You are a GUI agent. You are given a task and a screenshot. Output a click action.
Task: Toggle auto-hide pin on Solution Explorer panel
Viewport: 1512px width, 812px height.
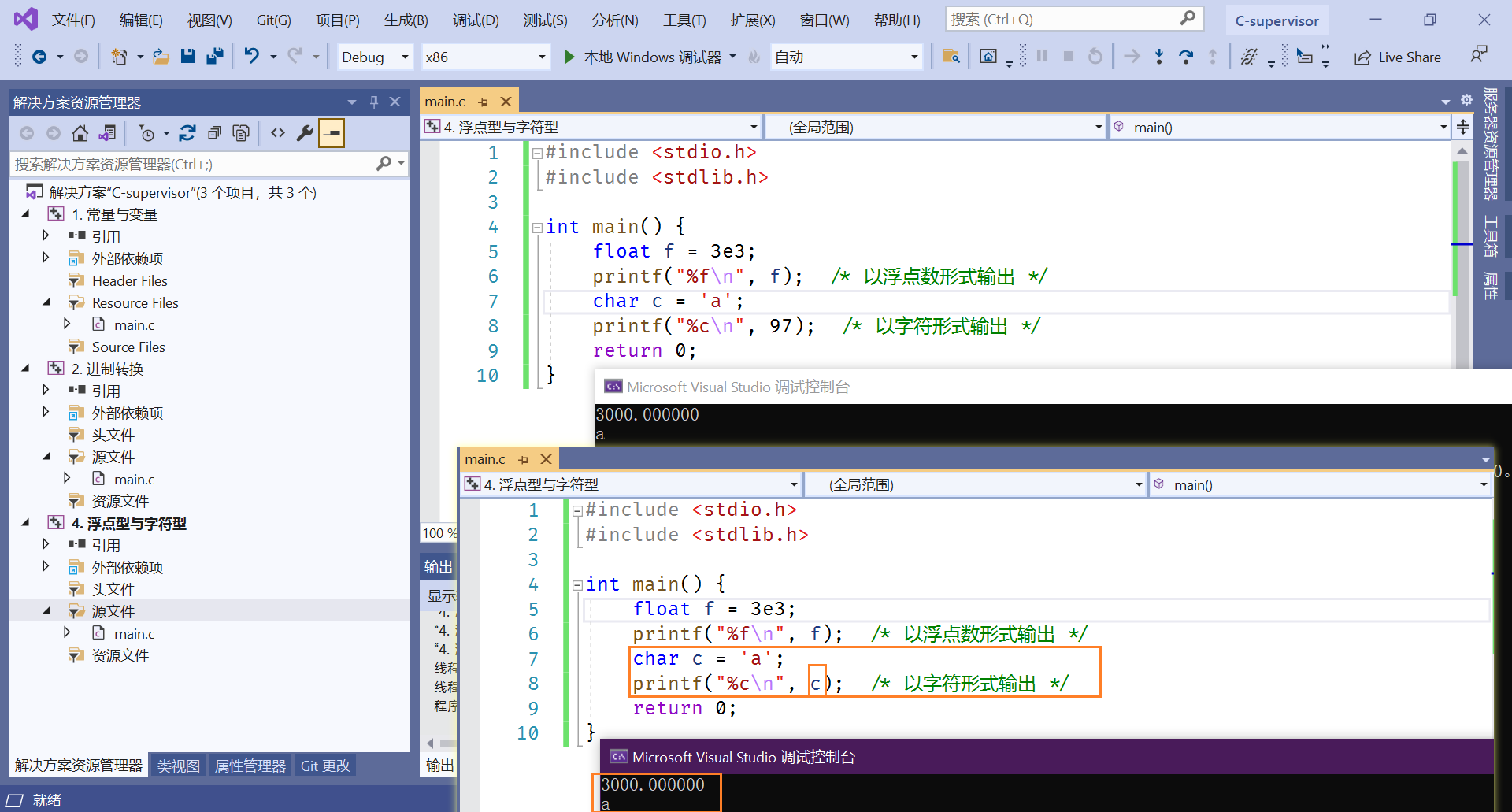pyautogui.click(x=374, y=102)
